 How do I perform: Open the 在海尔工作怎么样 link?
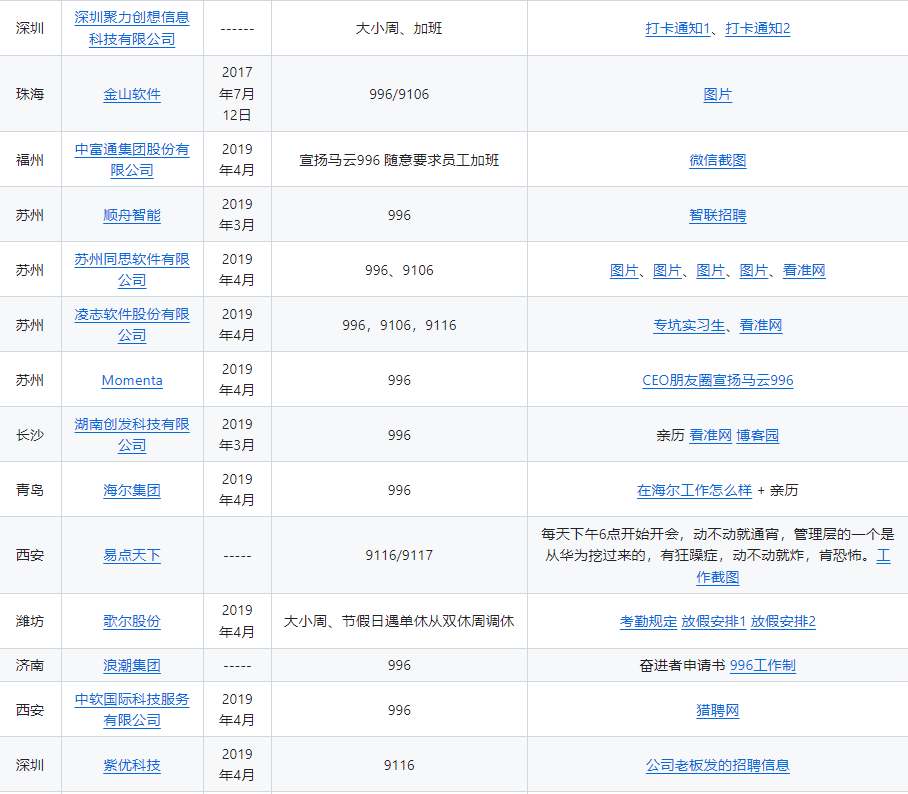point(694,491)
